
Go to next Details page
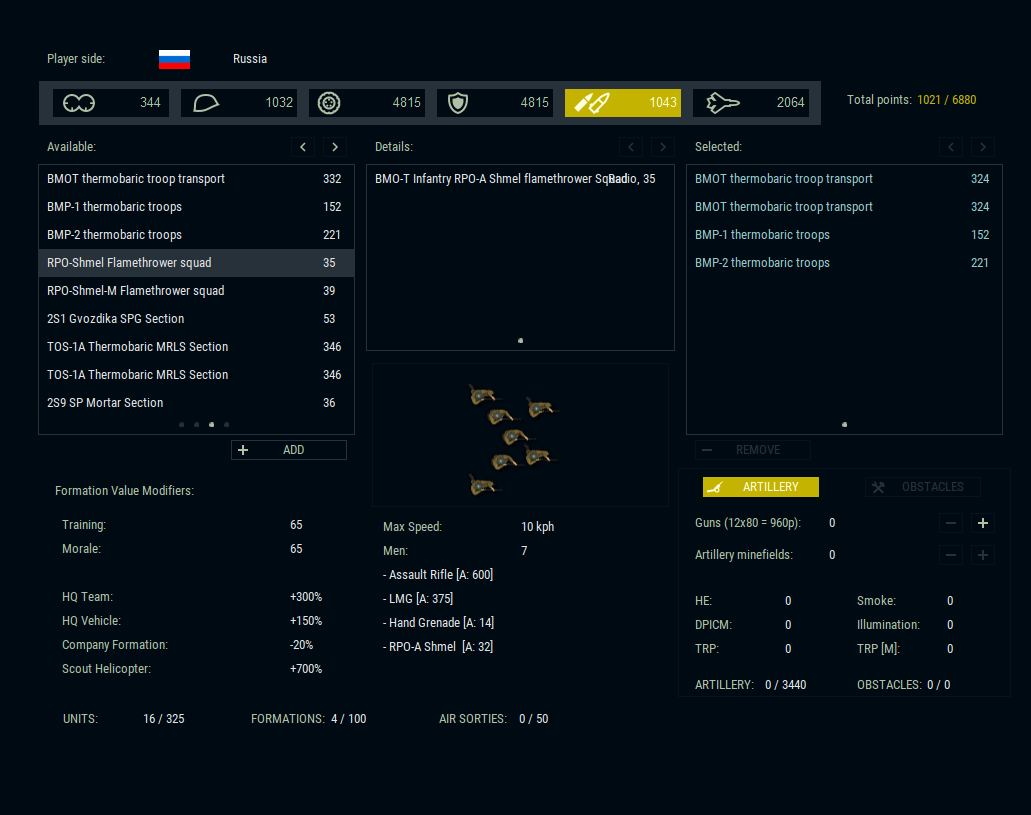tap(663, 147)
